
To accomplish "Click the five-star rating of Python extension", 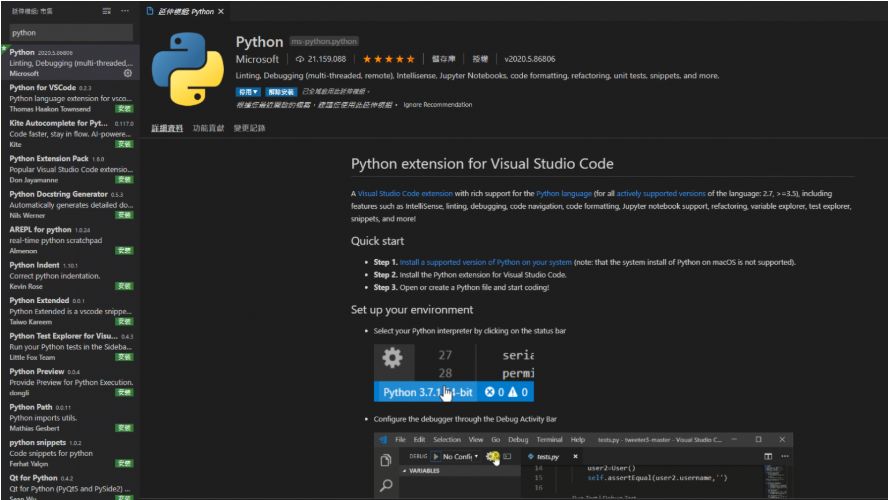I will point(387,59).
